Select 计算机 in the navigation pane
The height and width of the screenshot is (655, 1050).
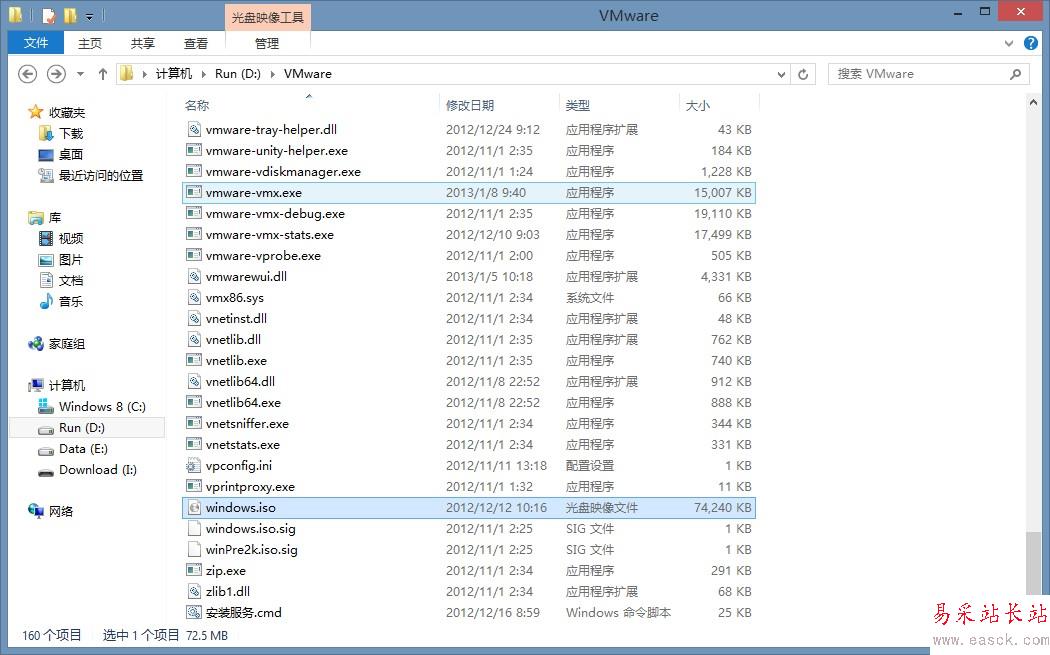(x=66, y=386)
